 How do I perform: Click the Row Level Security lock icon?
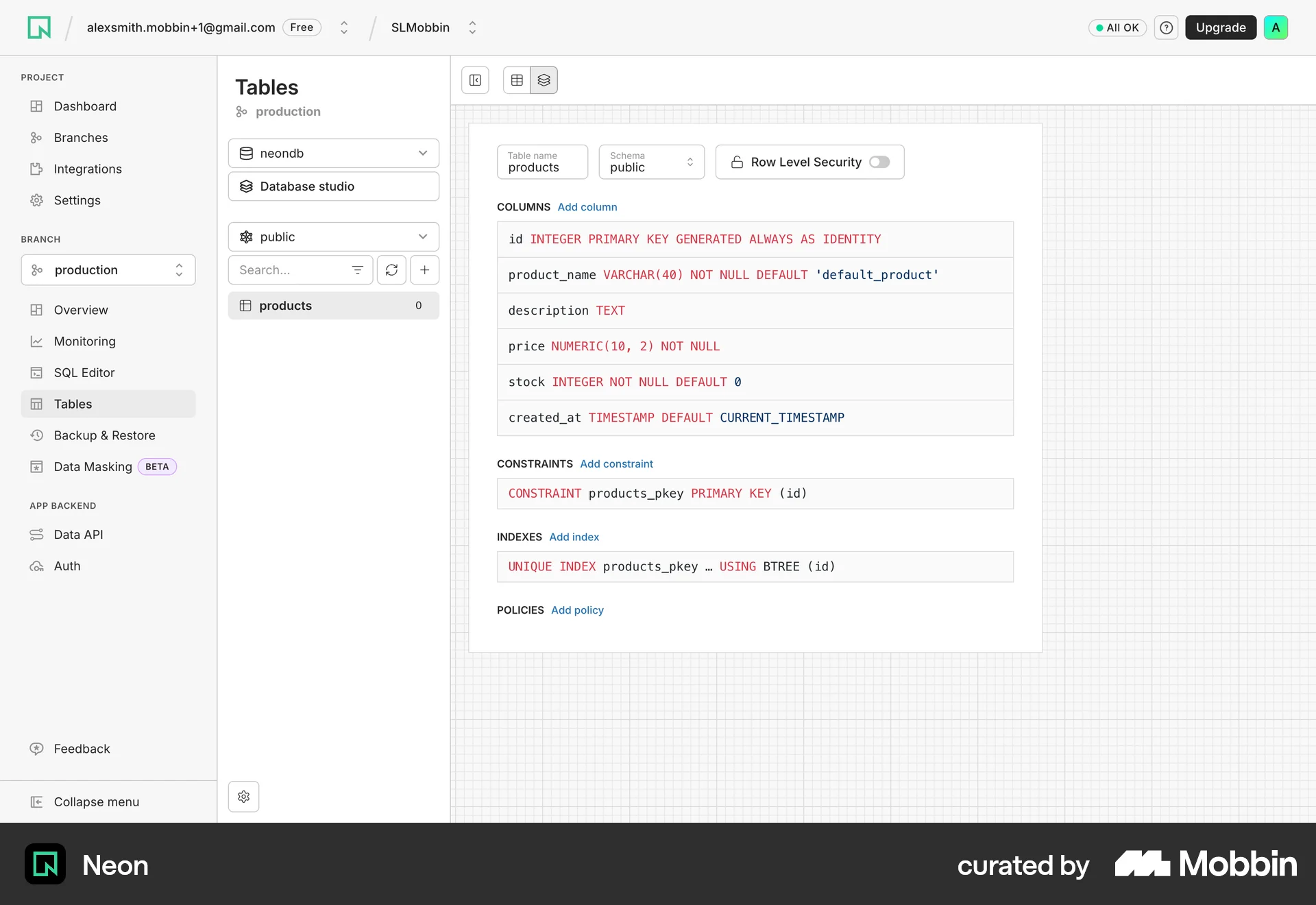pyautogui.click(x=737, y=162)
